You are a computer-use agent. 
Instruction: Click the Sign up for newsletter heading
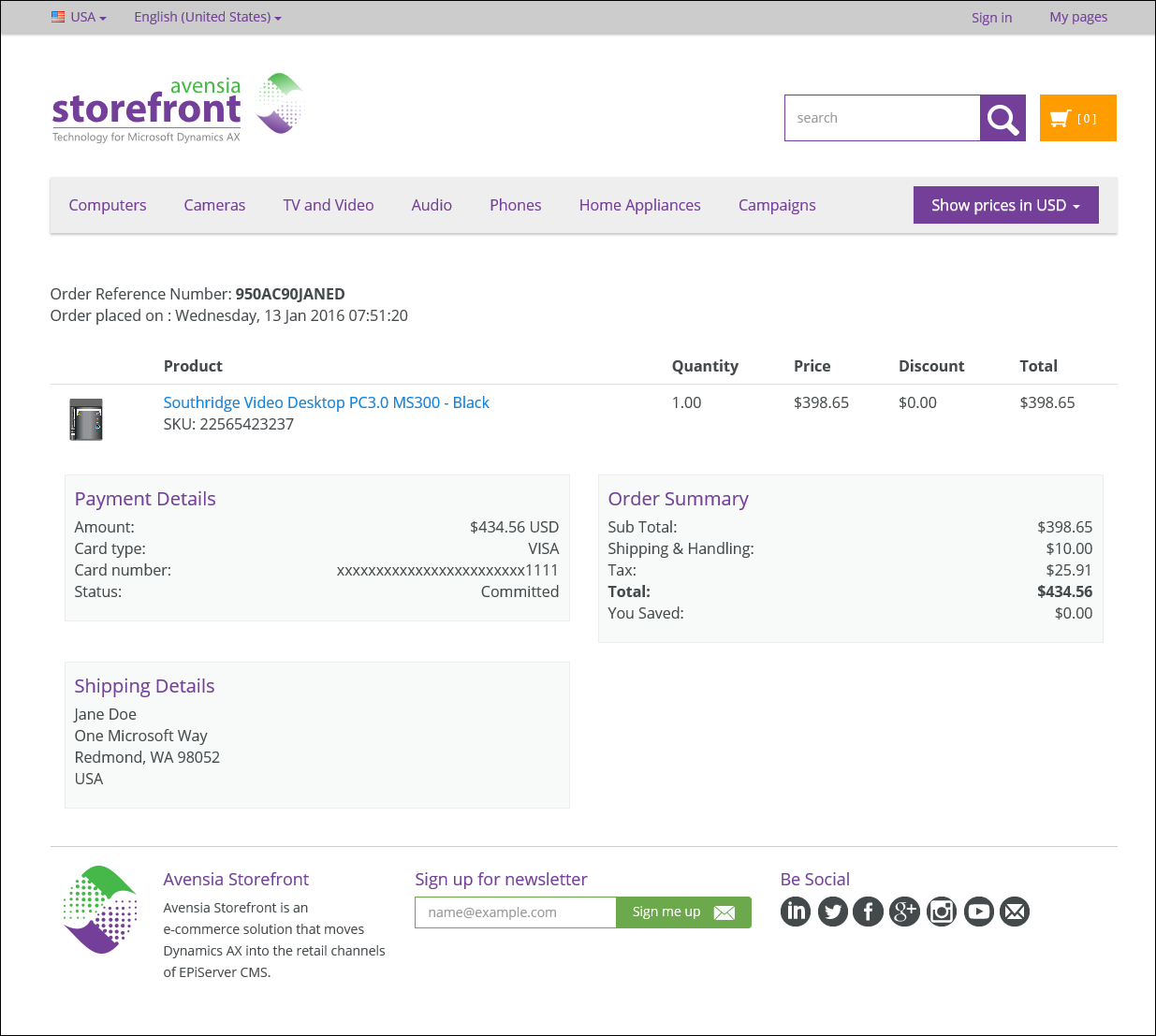pos(501,879)
